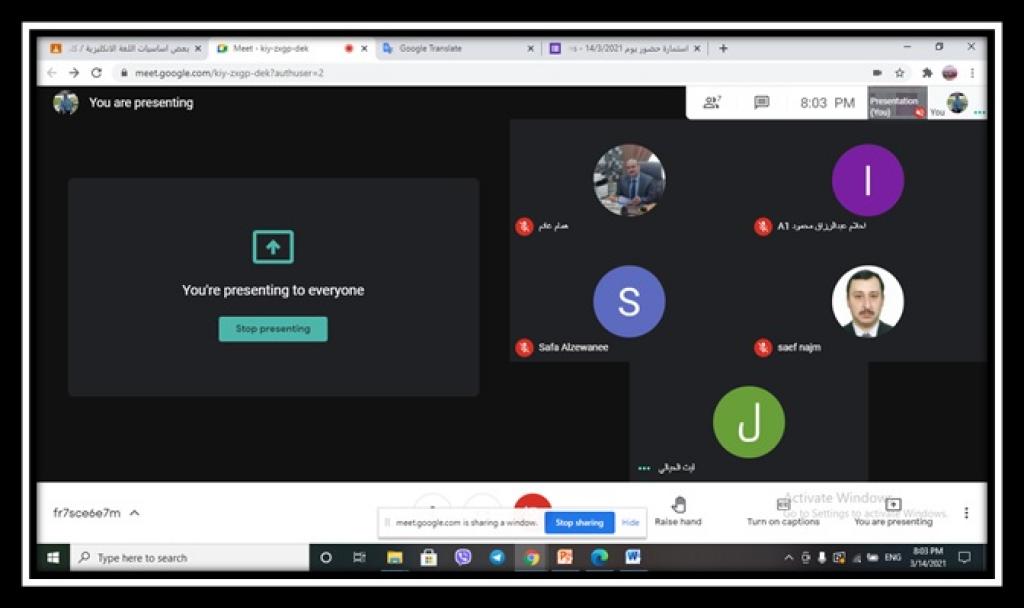Open the Chrome extensions puzzle icon
Image resolution: width=1024 pixels, height=608 pixels.
(926, 73)
